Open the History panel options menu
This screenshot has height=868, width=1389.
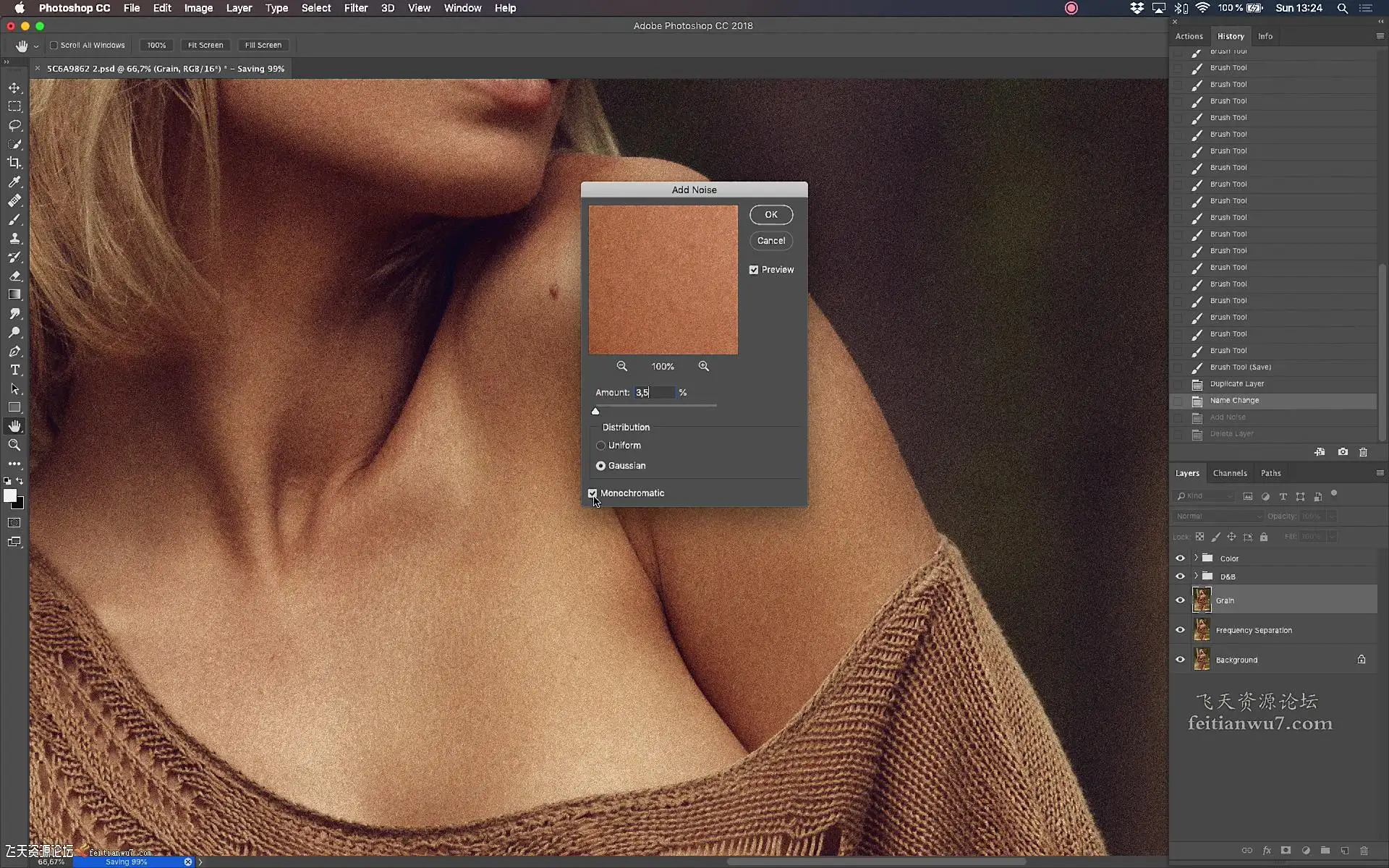coord(1380,36)
